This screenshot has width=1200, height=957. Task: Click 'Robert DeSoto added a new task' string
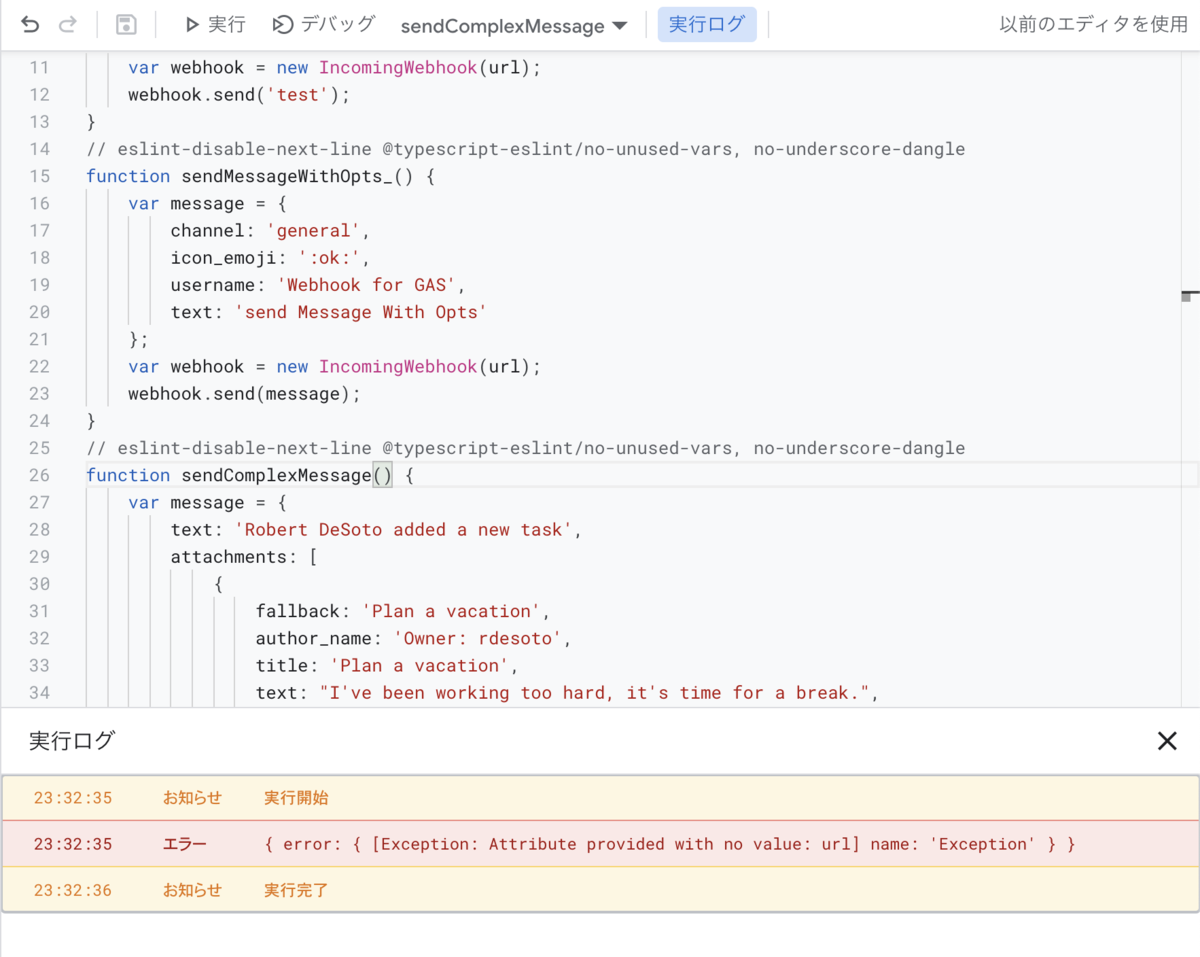point(403,529)
